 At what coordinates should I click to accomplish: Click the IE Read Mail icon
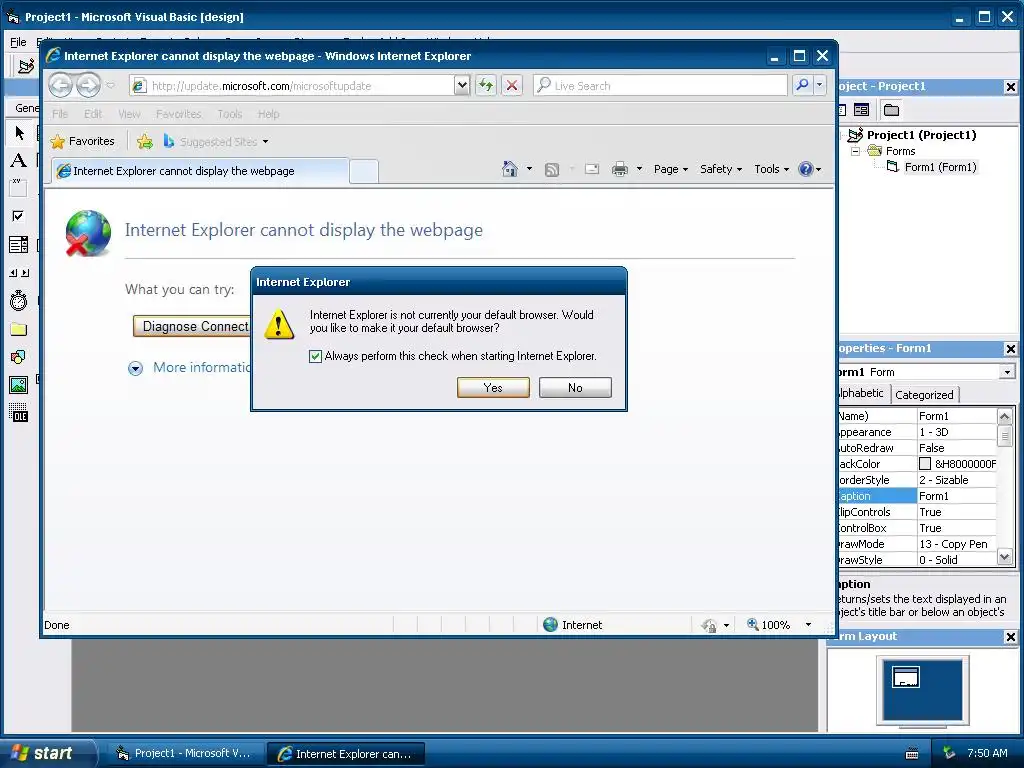(x=592, y=169)
